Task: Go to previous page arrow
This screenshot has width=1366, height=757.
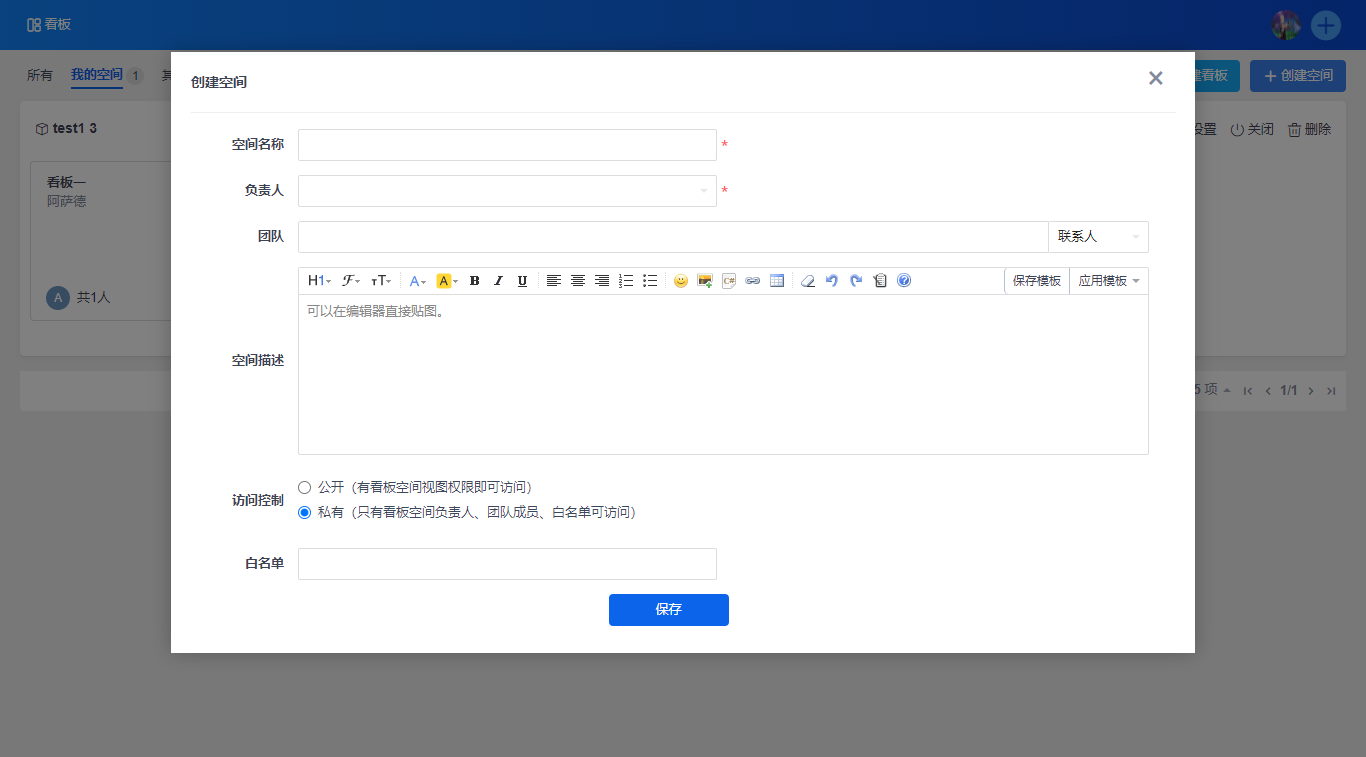Action: [x=1268, y=391]
